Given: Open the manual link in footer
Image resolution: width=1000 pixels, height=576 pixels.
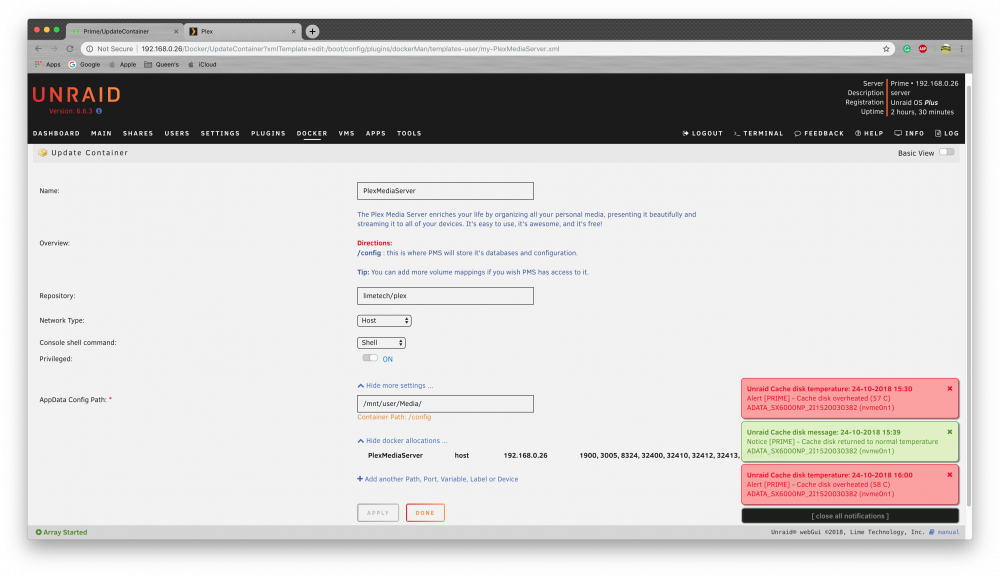Looking at the screenshot, I should coord(944,532).
